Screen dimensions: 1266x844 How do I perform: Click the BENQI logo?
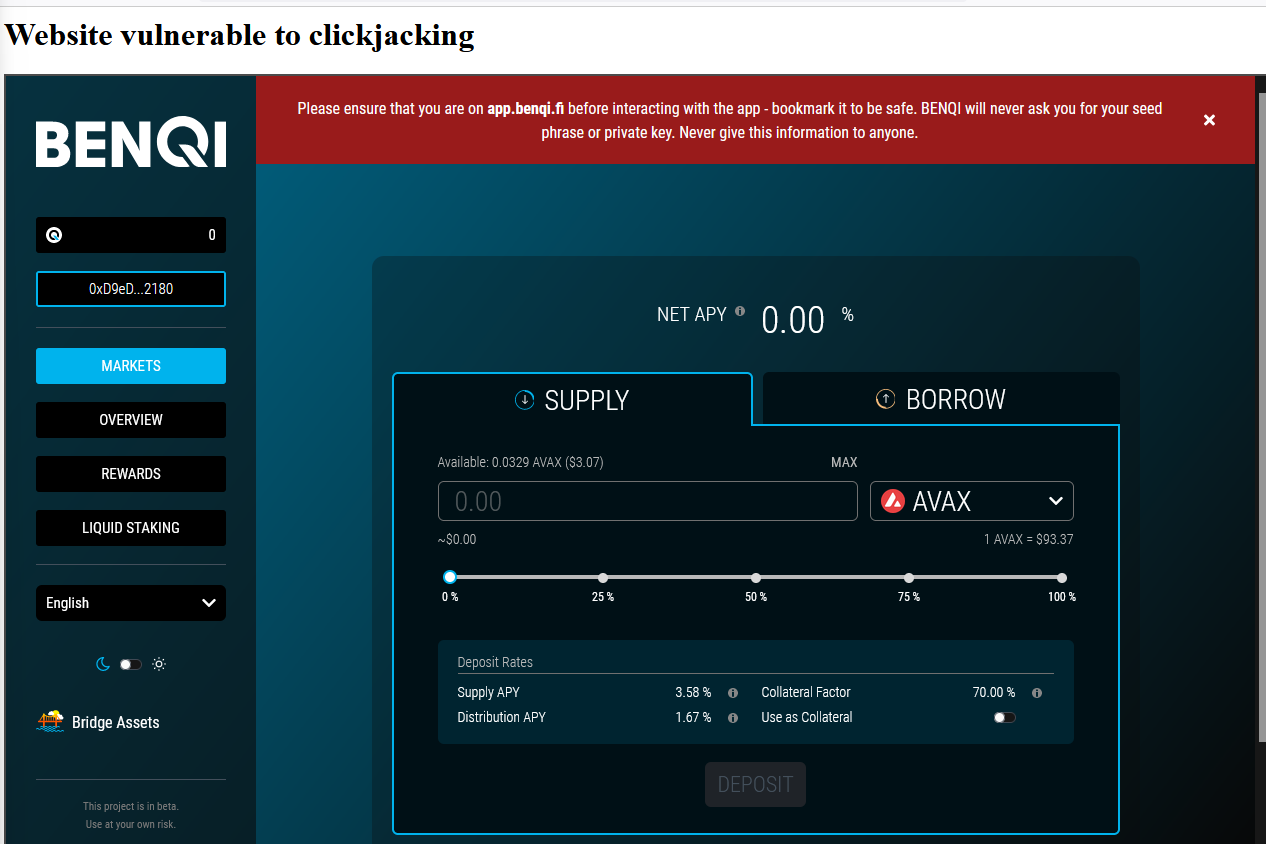tap(131, 144)
